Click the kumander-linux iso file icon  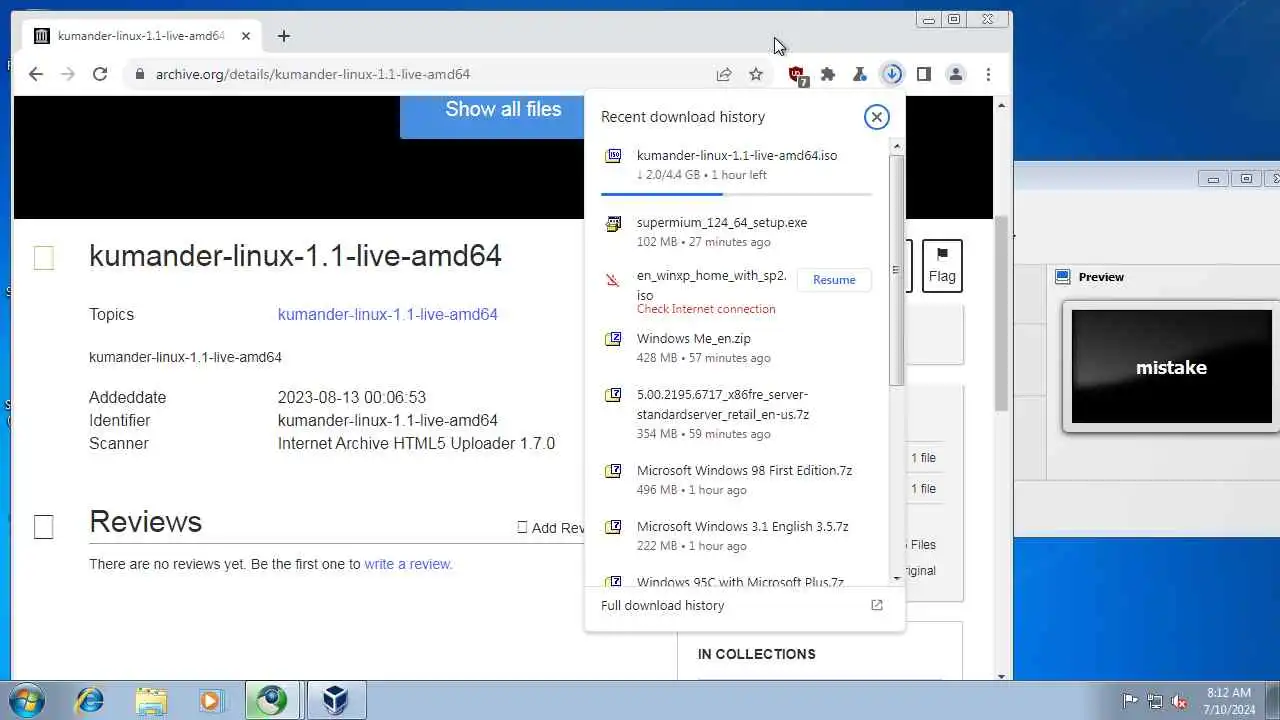pos(614,156)
